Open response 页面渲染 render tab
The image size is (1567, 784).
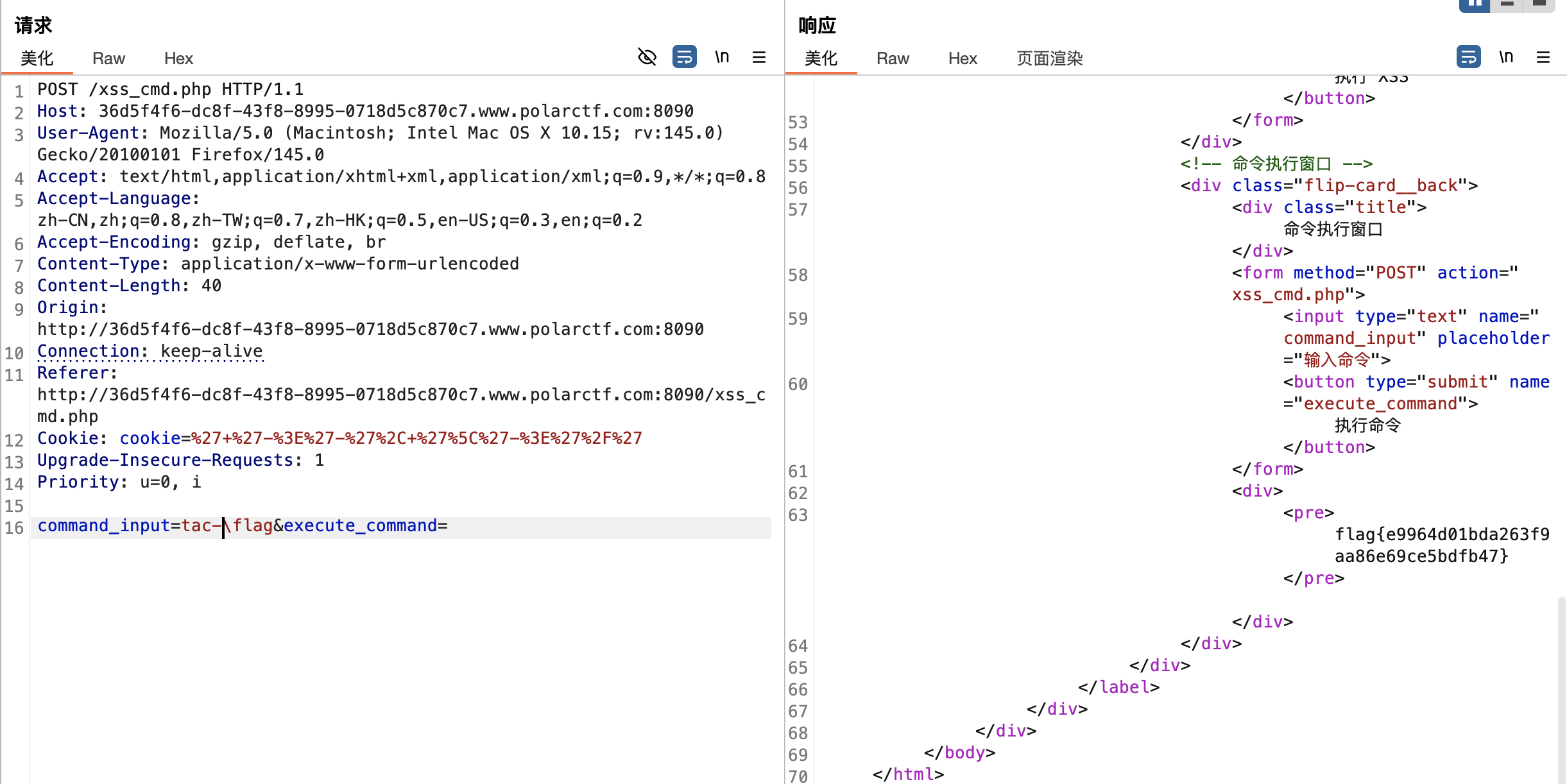pos(1049,58)
